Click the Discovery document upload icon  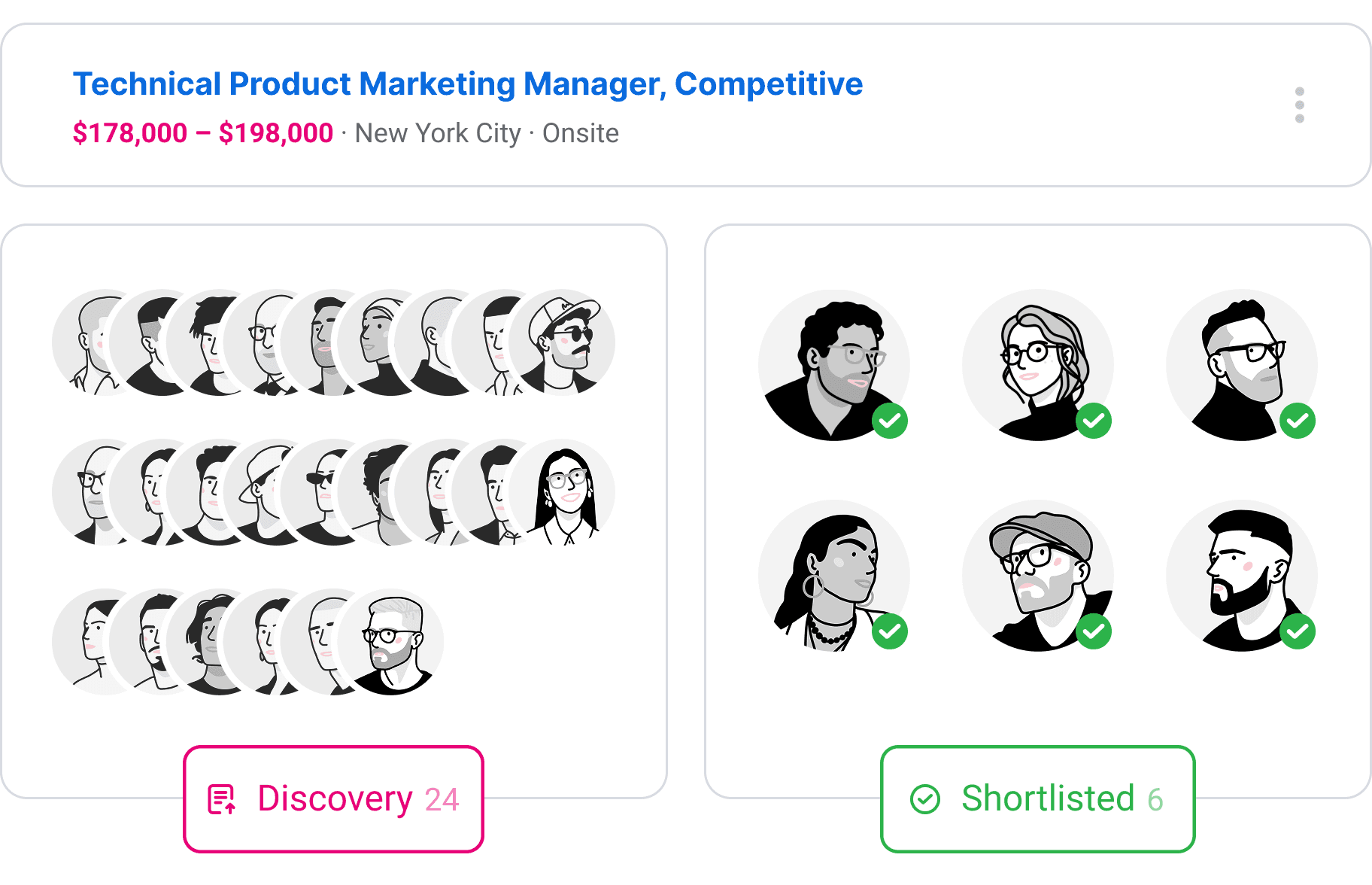pyautogui.click(x=223, y=799)
